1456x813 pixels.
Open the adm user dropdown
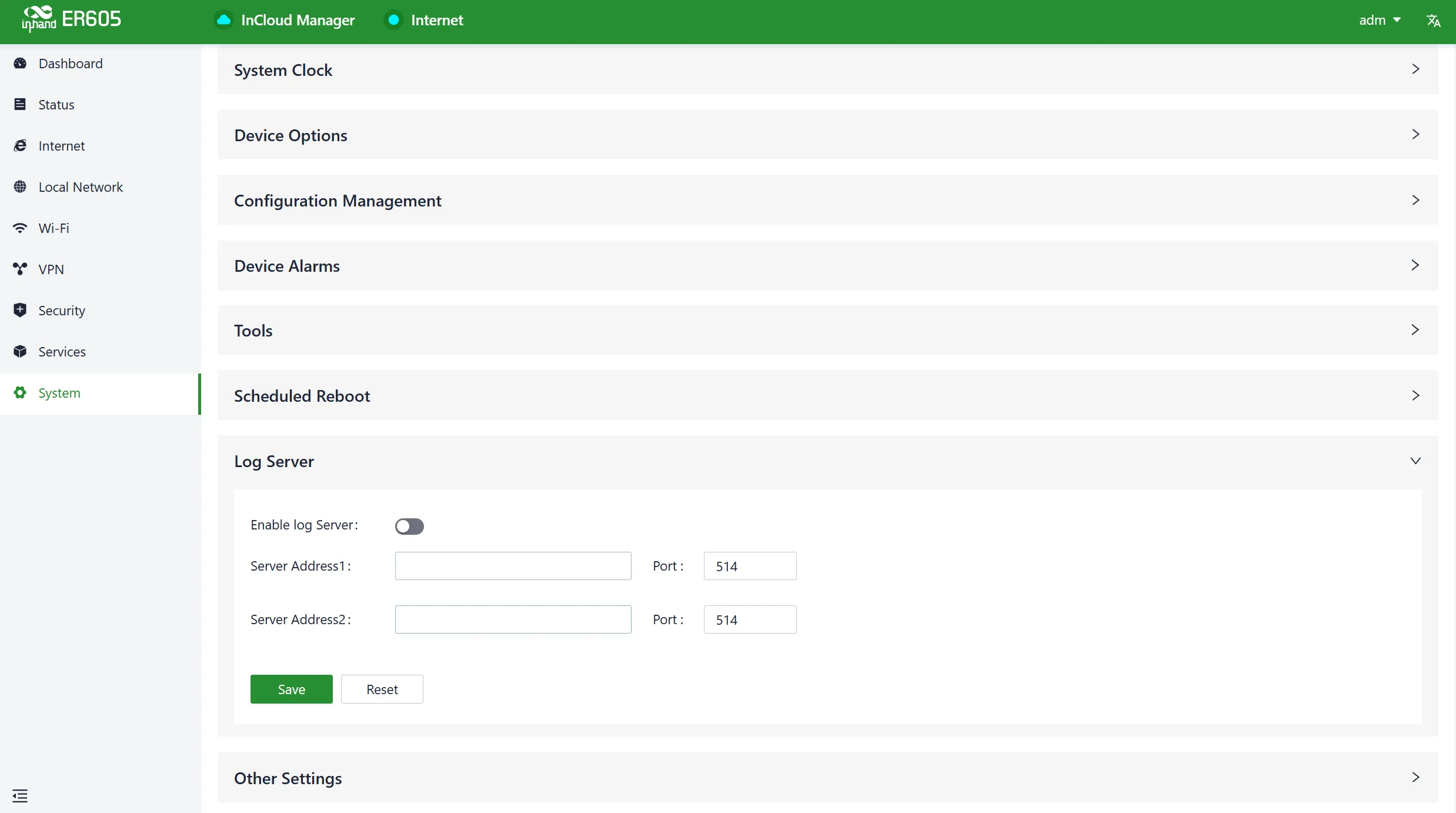[x=1380, y=20]
